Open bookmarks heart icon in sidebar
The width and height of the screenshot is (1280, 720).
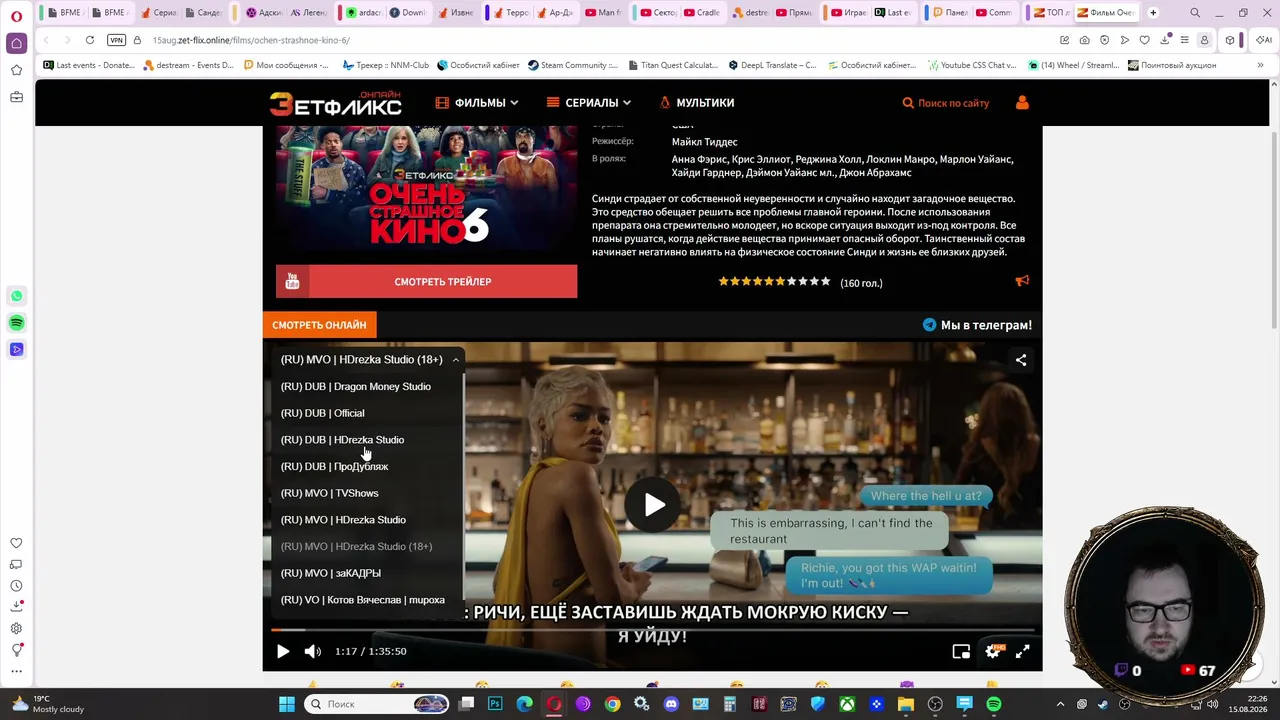[17, 543]
